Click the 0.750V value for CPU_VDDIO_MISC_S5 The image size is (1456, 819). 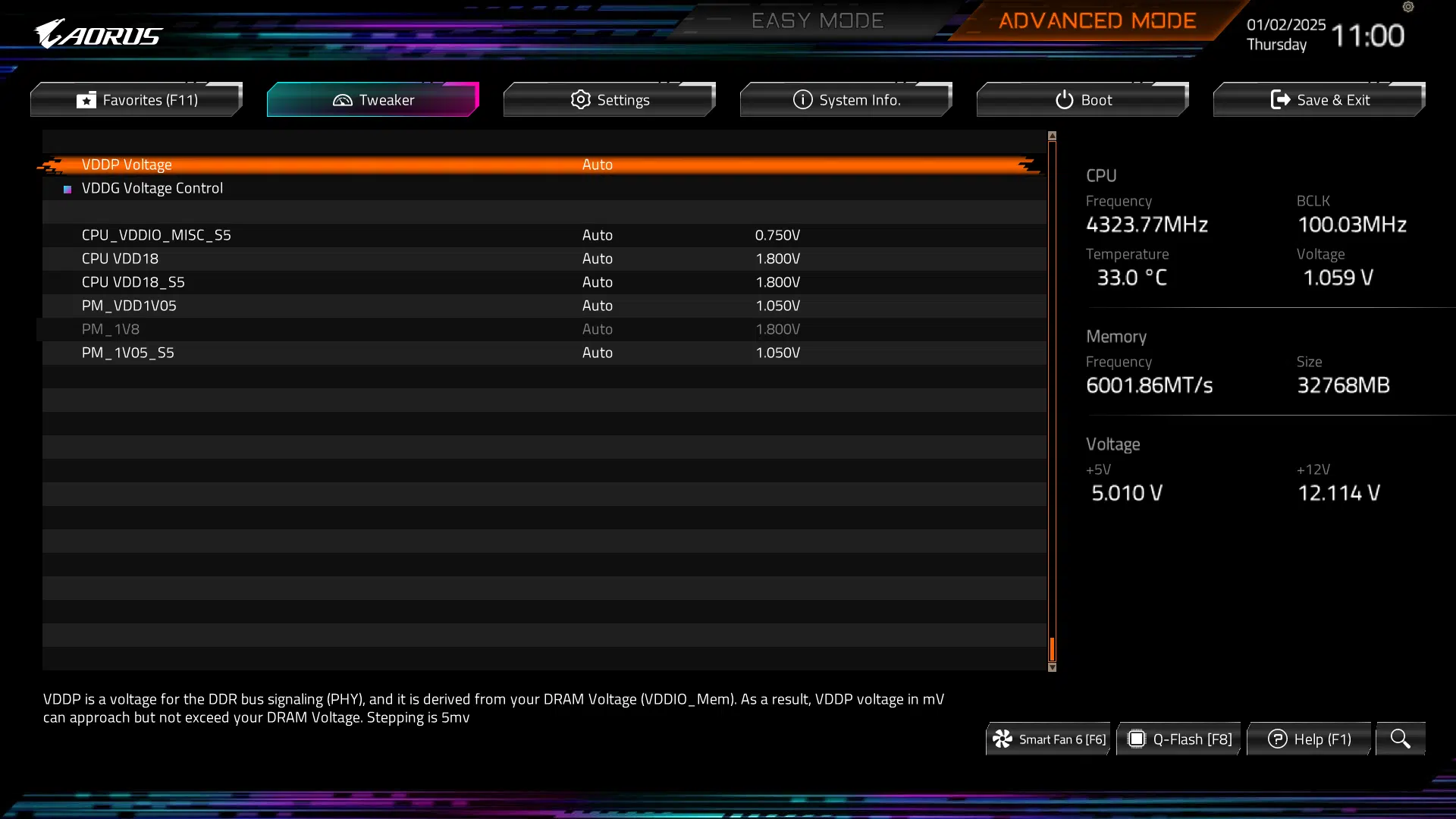coord(777,235)
